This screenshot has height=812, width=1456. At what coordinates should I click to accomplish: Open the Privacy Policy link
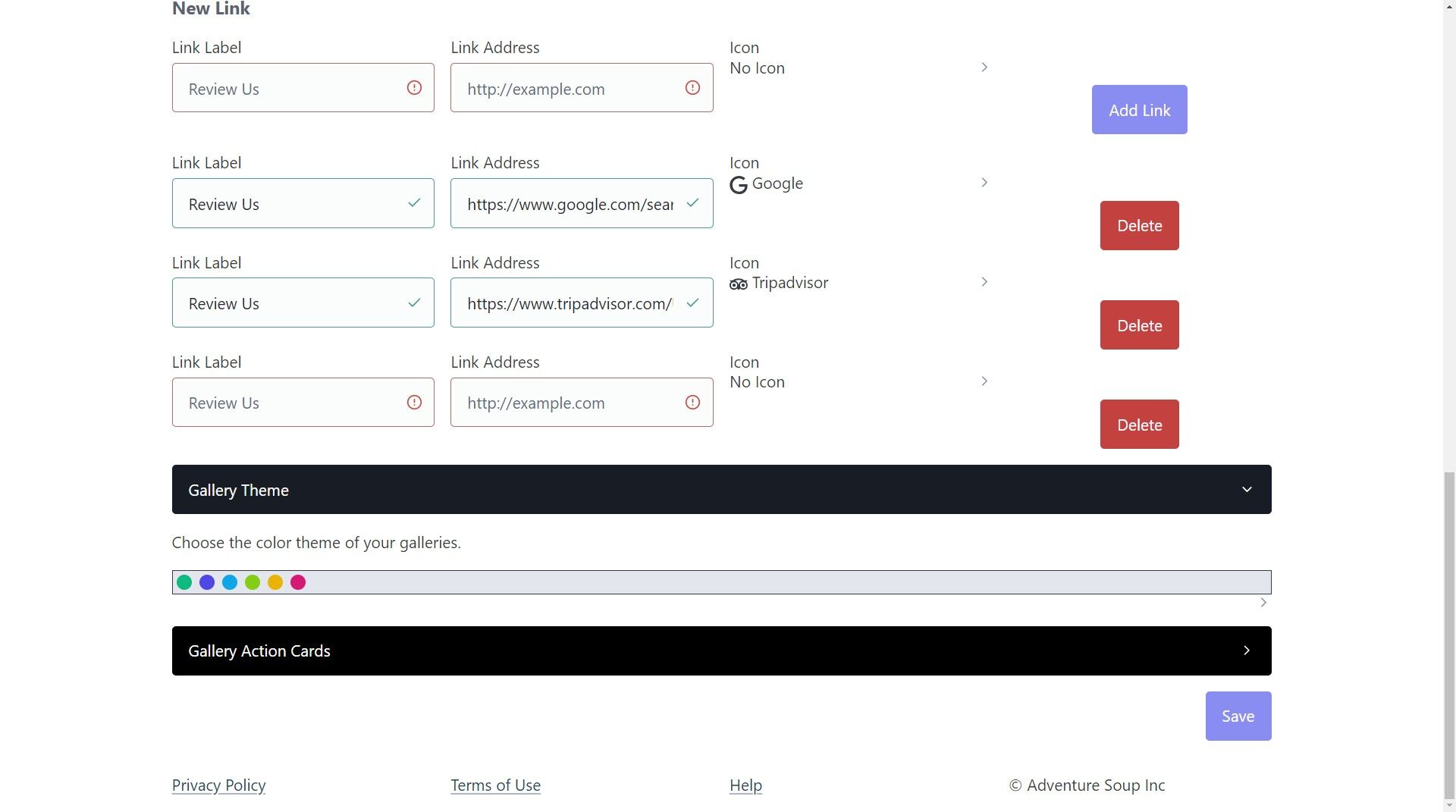point(218,785)
